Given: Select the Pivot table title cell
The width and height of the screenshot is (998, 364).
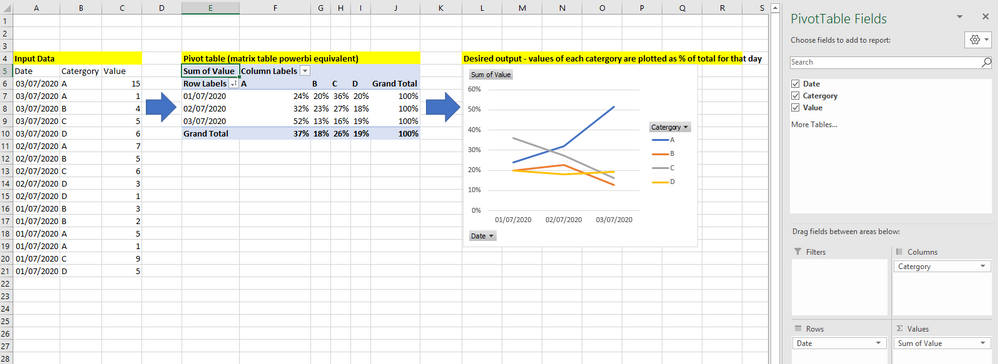Looking at the screenshot, I should tap(210, 58).
